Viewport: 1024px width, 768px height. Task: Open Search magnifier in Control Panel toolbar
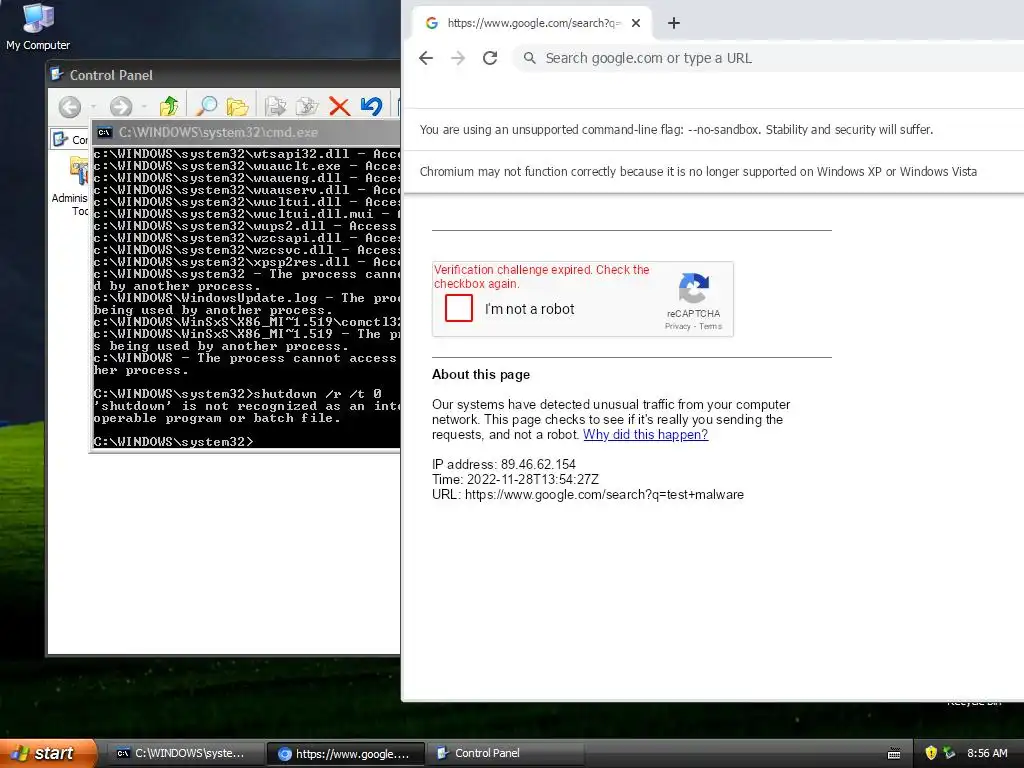(x=206, y=106)
